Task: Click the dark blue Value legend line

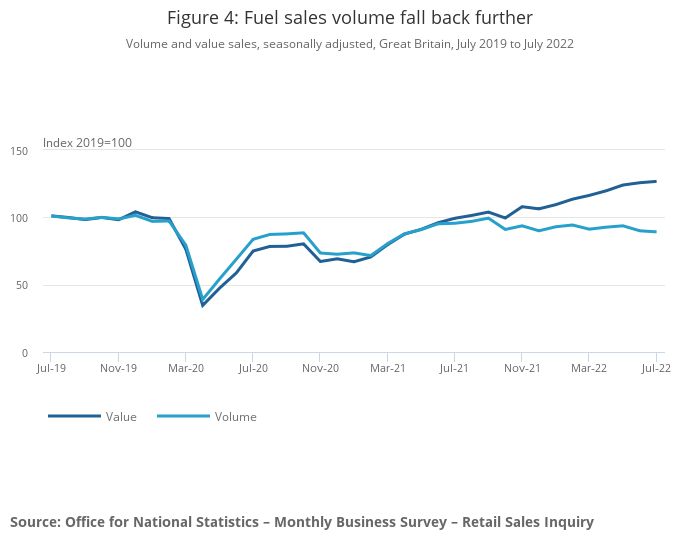Action: click(x=74, y=416)
